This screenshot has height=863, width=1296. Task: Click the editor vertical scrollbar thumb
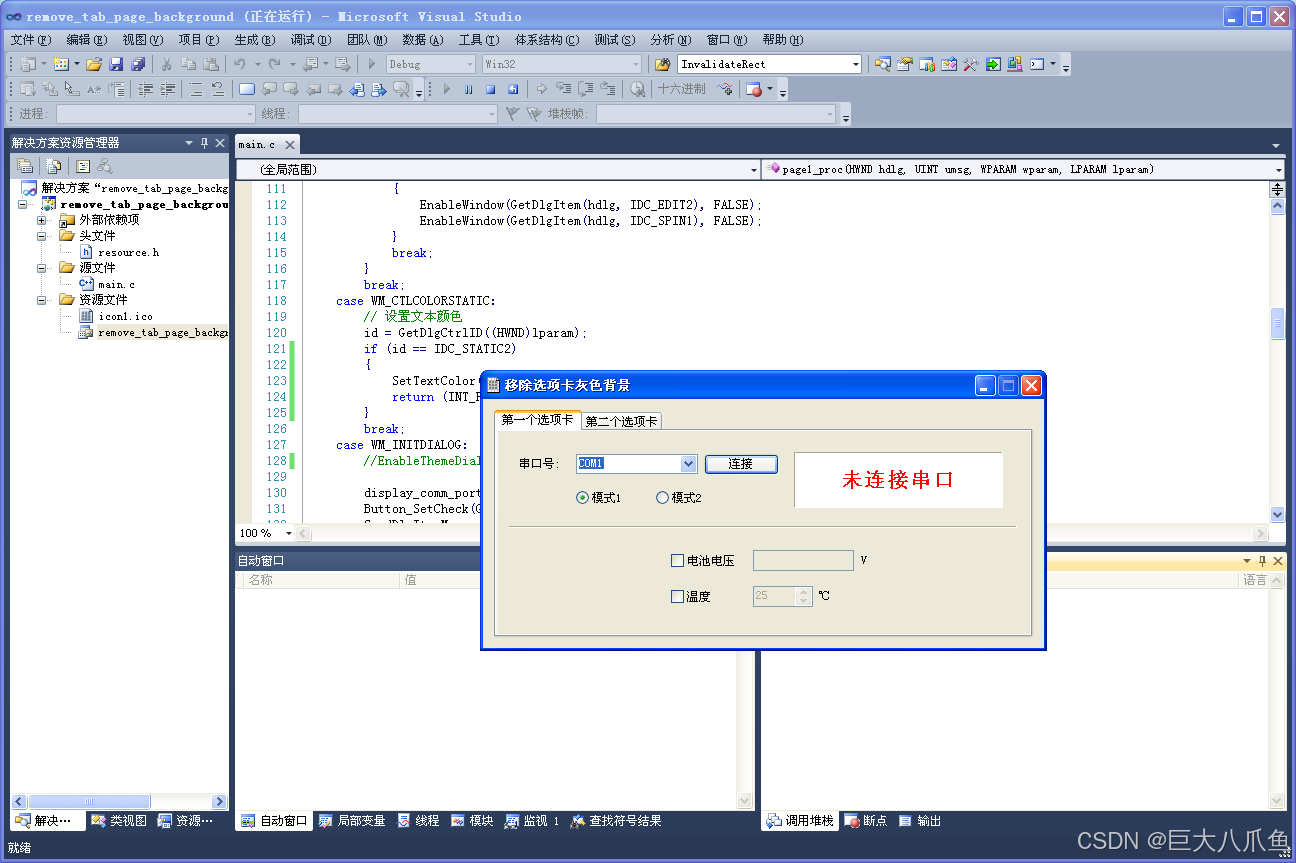[1277, 324]
